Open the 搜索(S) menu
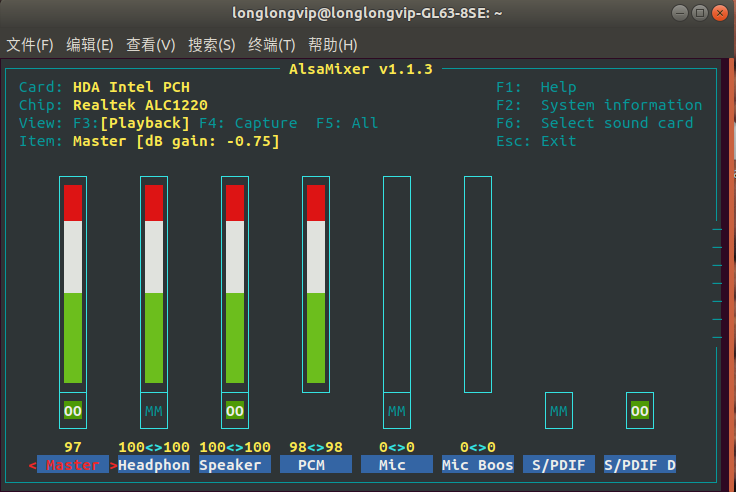This screenshot has height=492, width=736. point(212,45)
